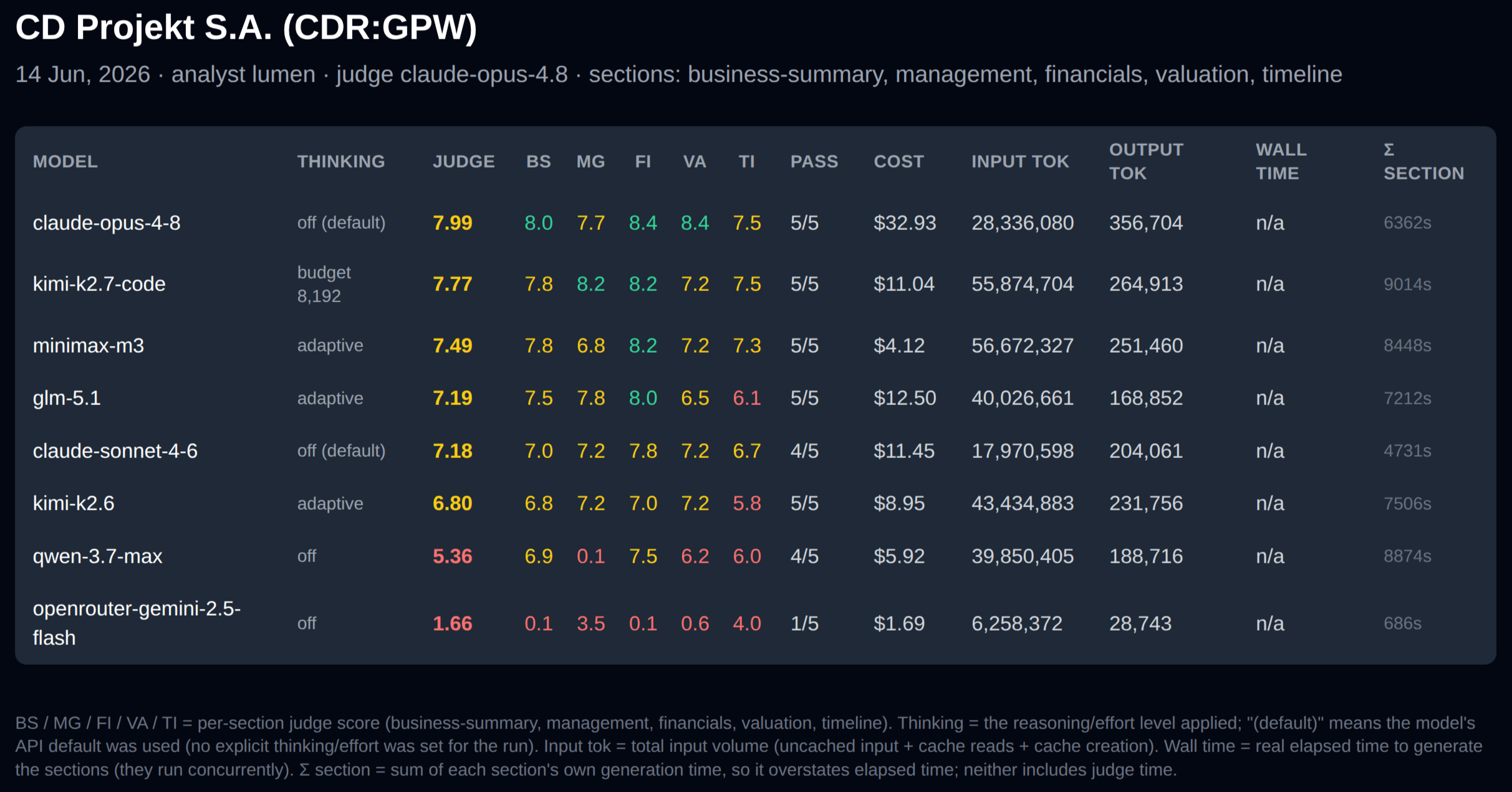Click judge score 7.49

453,345
